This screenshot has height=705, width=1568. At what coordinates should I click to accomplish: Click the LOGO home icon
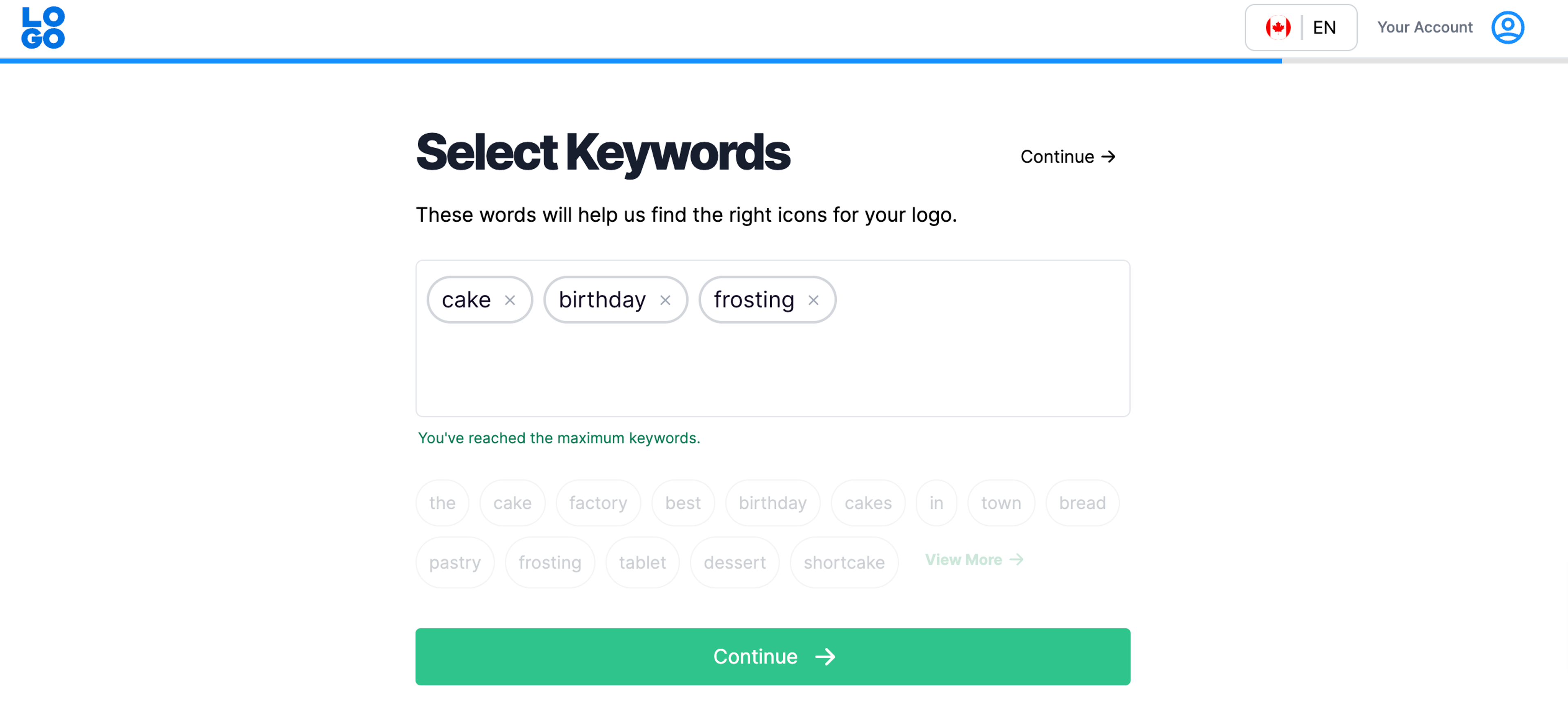(42, 27)
